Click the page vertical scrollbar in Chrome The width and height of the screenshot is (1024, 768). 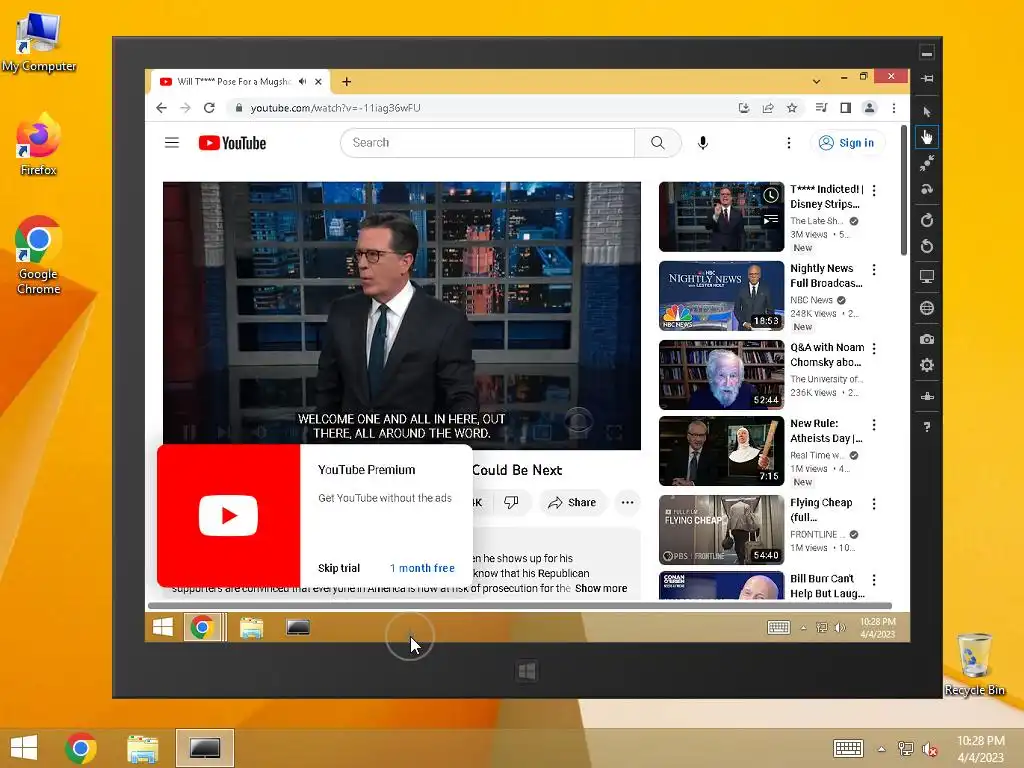(904, 191)
